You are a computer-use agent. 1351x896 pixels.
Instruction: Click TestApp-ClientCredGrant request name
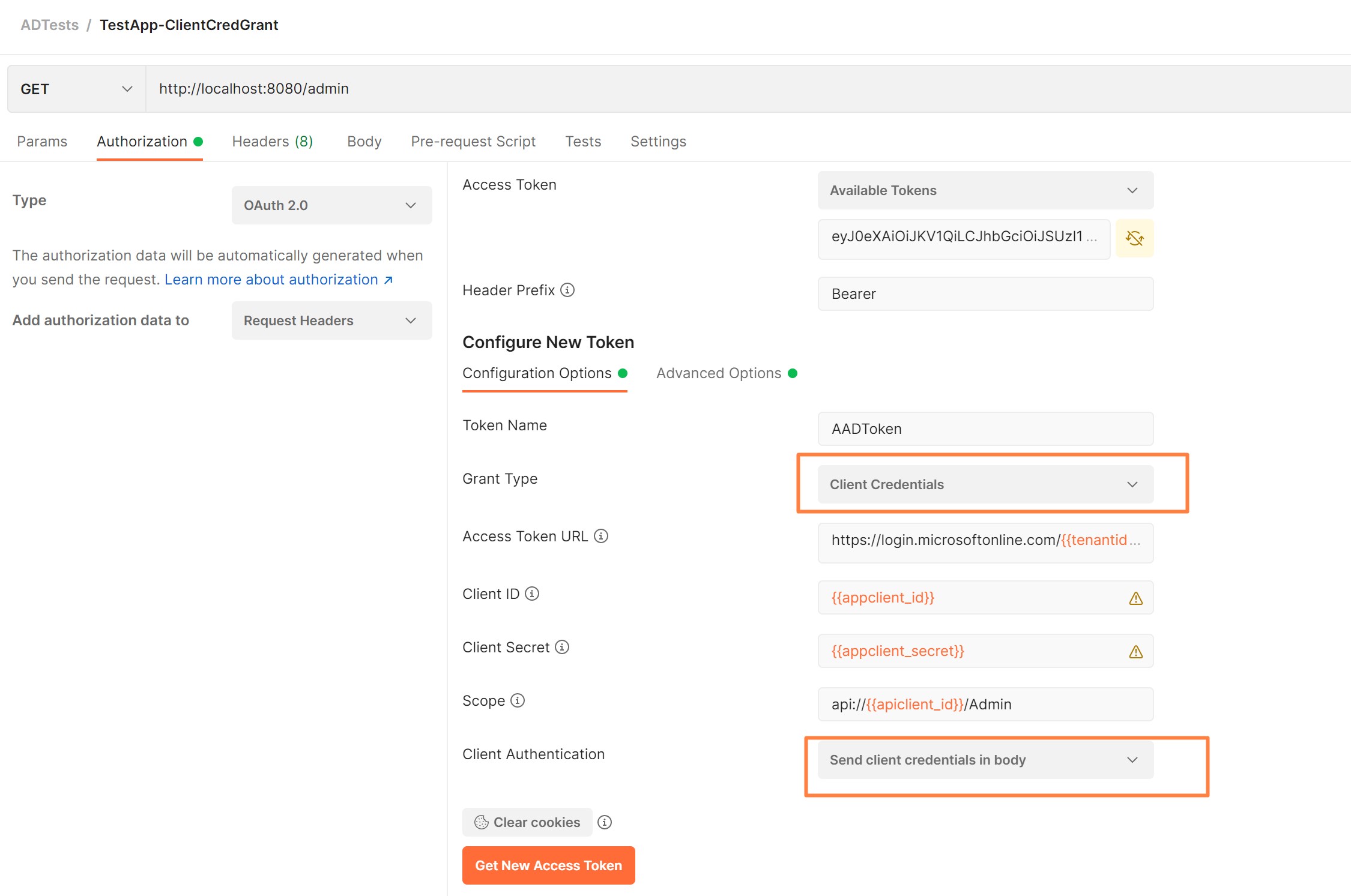tap(189, 25)
